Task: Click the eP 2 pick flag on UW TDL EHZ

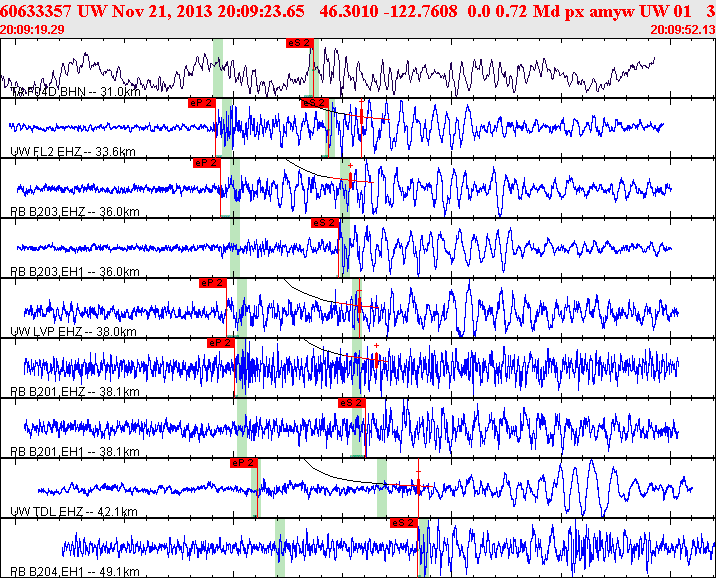Action: click(243, 463)
